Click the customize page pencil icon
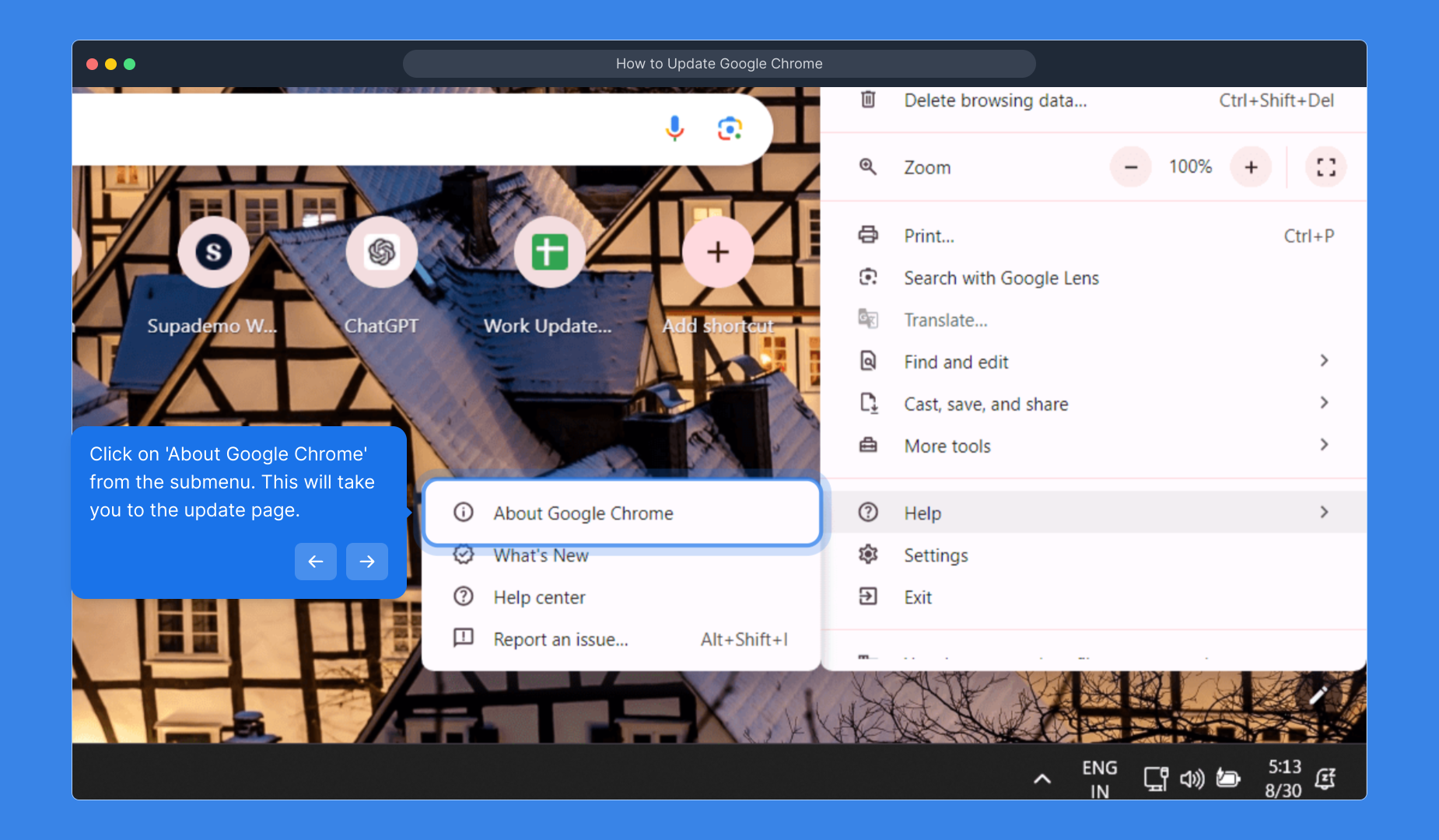This screenshot has height=840, width=1439. coord(1318,695)
